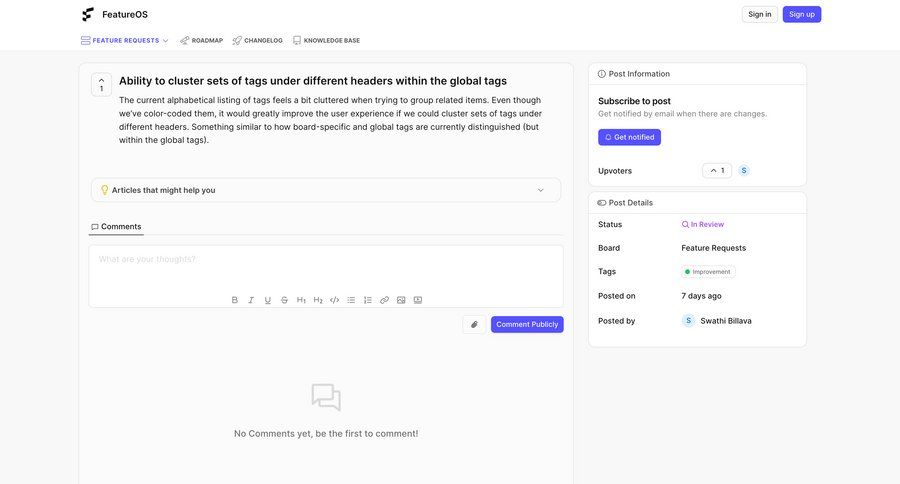The height and width of the screenshot is (484, 900).
Task: Click the Improvement tag
Action: [x=708, y=272]
